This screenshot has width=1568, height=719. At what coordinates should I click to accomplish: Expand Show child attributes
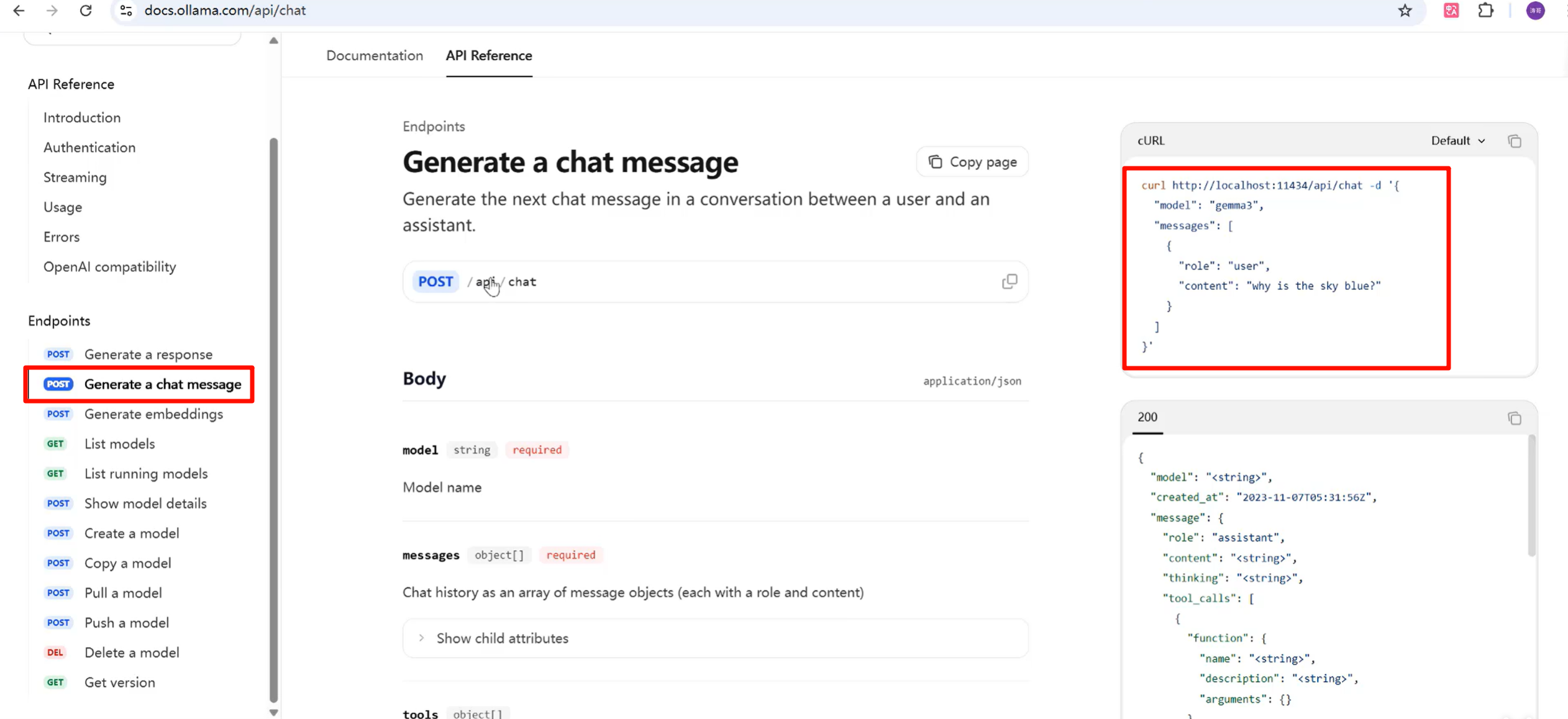(x=502, y=638)
